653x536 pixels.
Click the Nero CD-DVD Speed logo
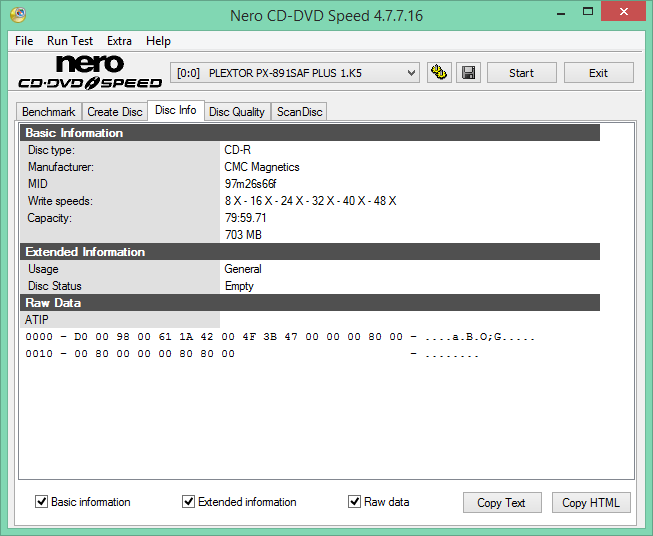(x=90, y=72)
